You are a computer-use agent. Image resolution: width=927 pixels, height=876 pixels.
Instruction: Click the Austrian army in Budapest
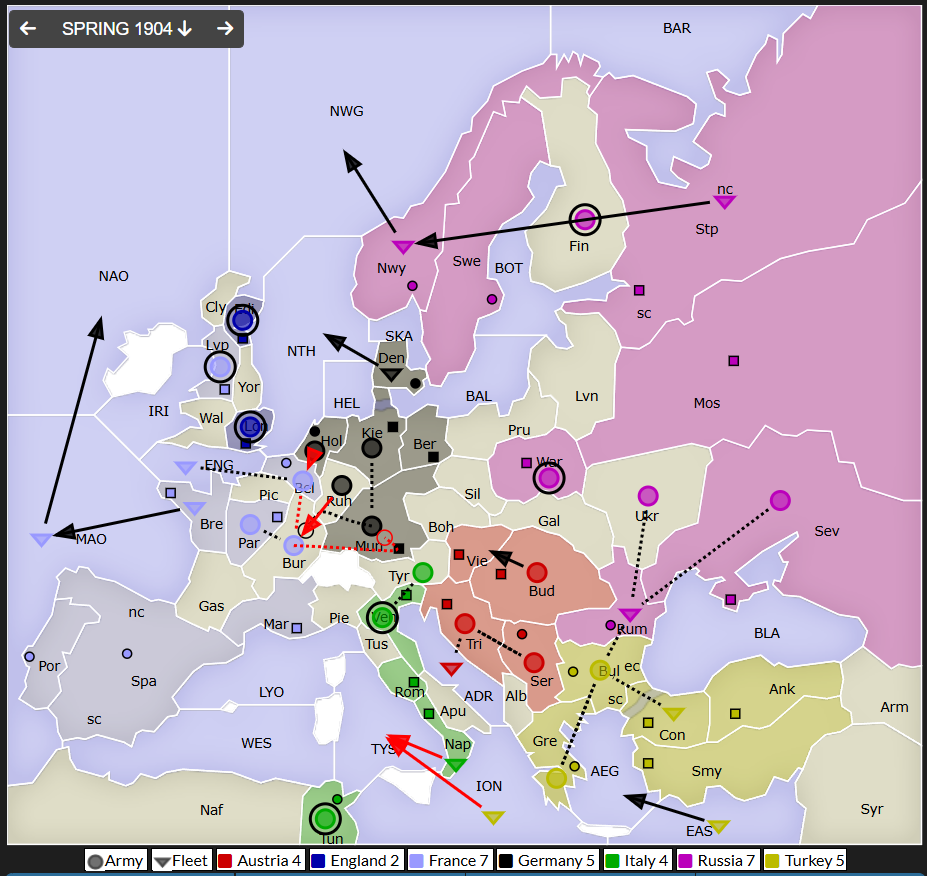coord(537,573)
